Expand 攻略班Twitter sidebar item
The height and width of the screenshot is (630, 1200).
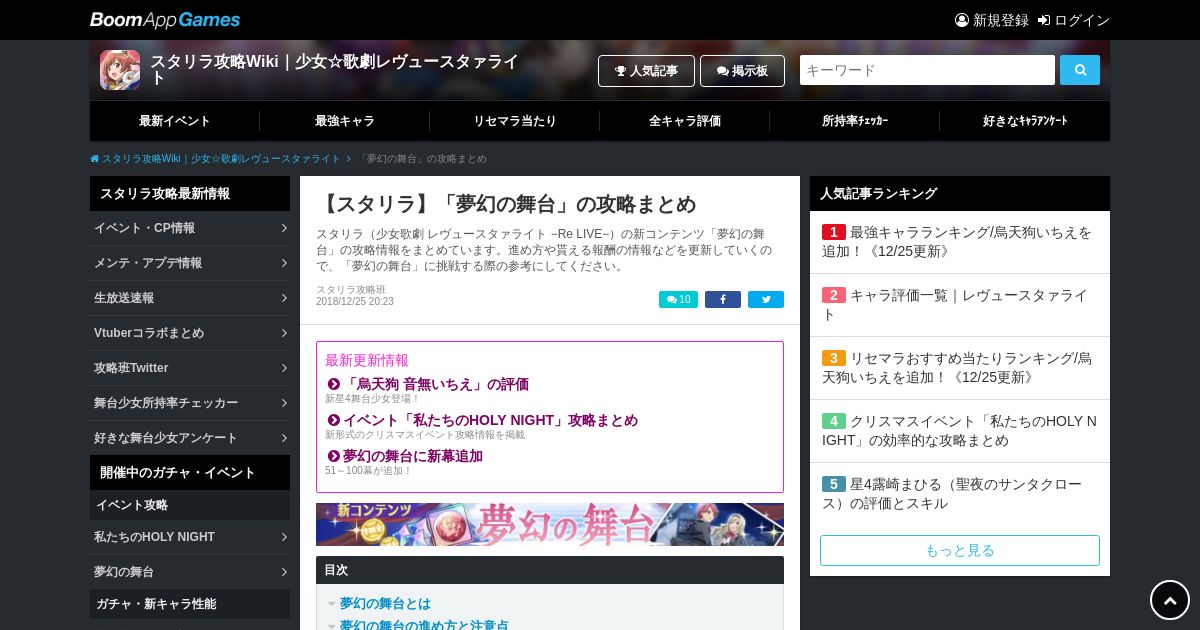(190, 368)
